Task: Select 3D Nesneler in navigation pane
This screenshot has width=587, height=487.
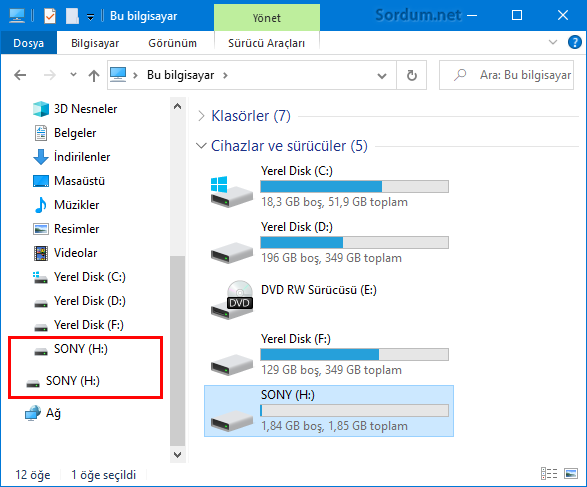Action: pyautogui.click(x=85, y=109)
